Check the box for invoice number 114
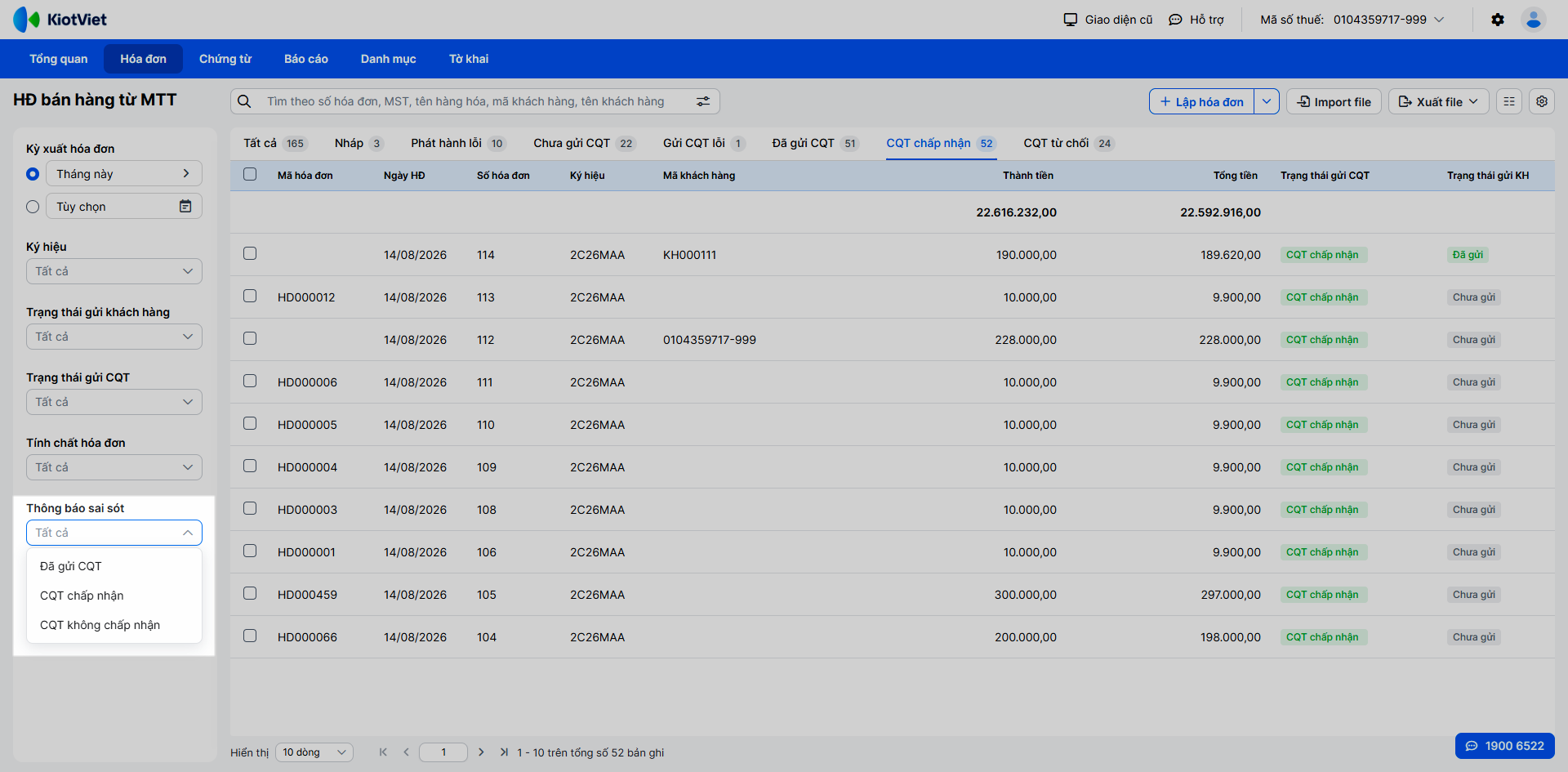The image size is (1568, 772). coord(250,253)
